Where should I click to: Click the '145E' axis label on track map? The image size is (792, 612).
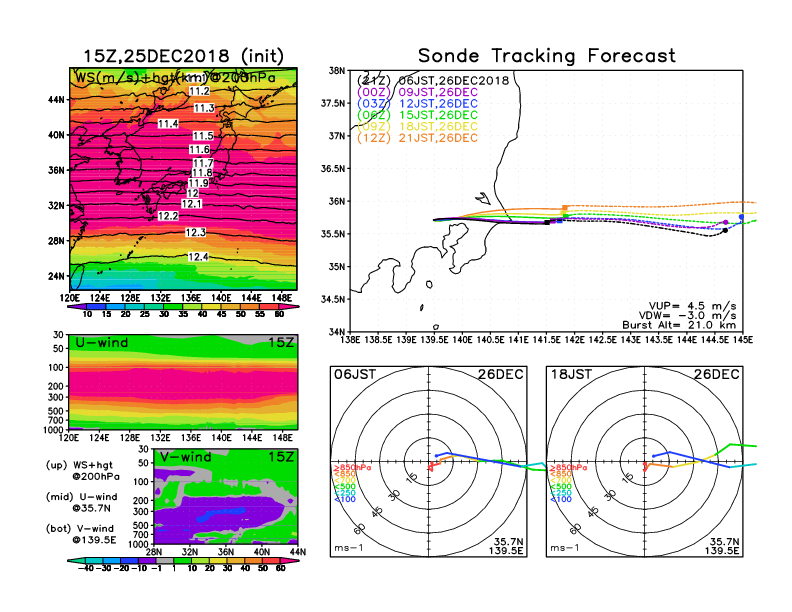click(742, 340)
